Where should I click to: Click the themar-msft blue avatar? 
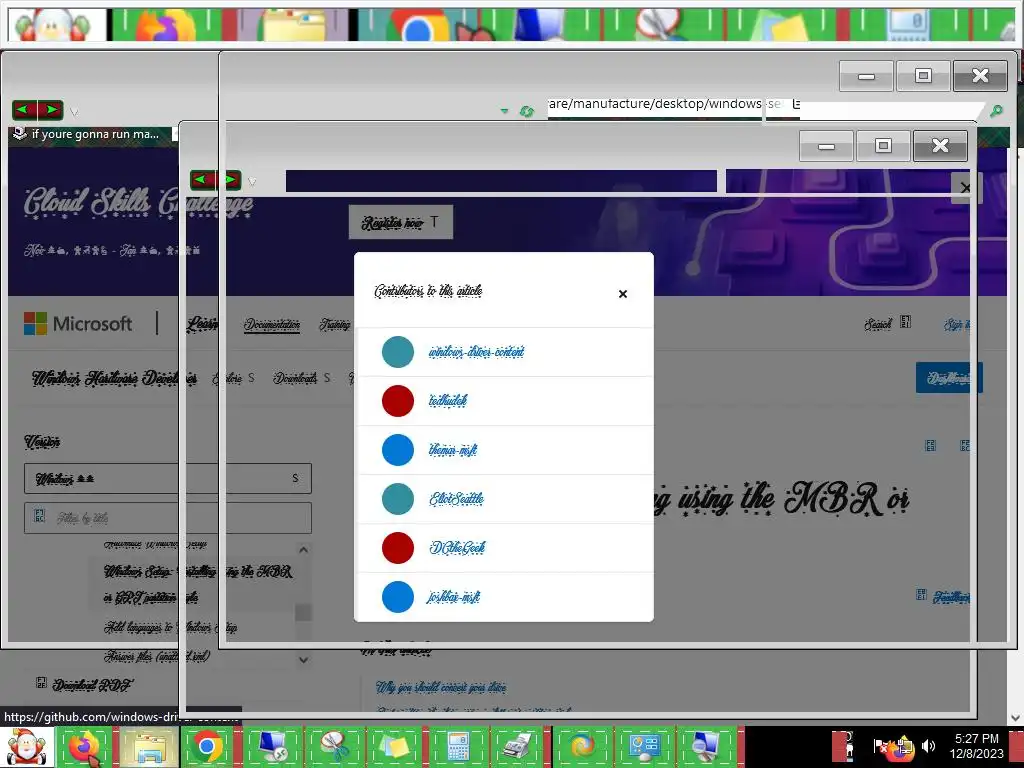398,449
